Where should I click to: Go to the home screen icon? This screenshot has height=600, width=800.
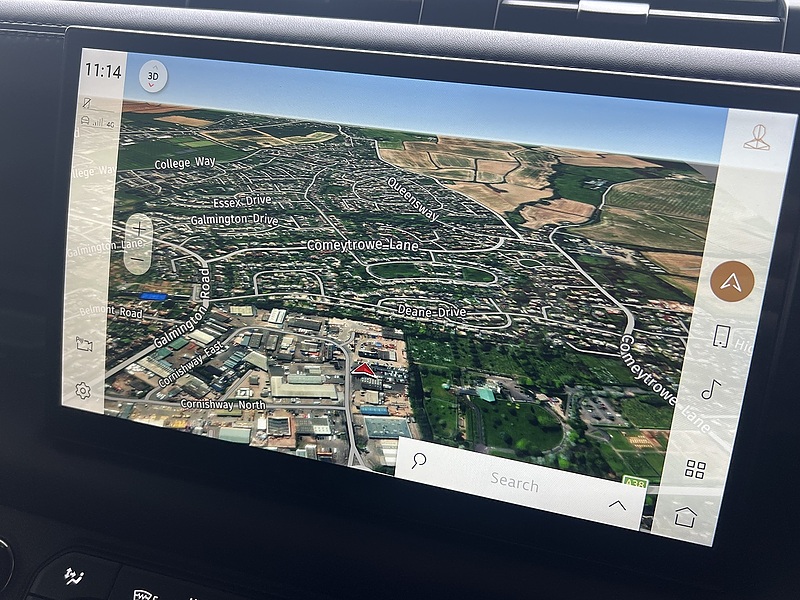(685, 517)
